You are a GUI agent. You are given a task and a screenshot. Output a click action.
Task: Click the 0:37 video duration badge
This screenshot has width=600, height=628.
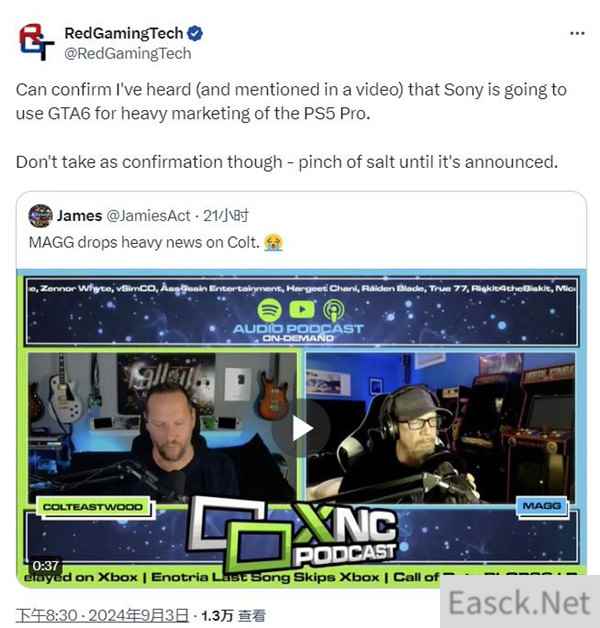[45, 566]
